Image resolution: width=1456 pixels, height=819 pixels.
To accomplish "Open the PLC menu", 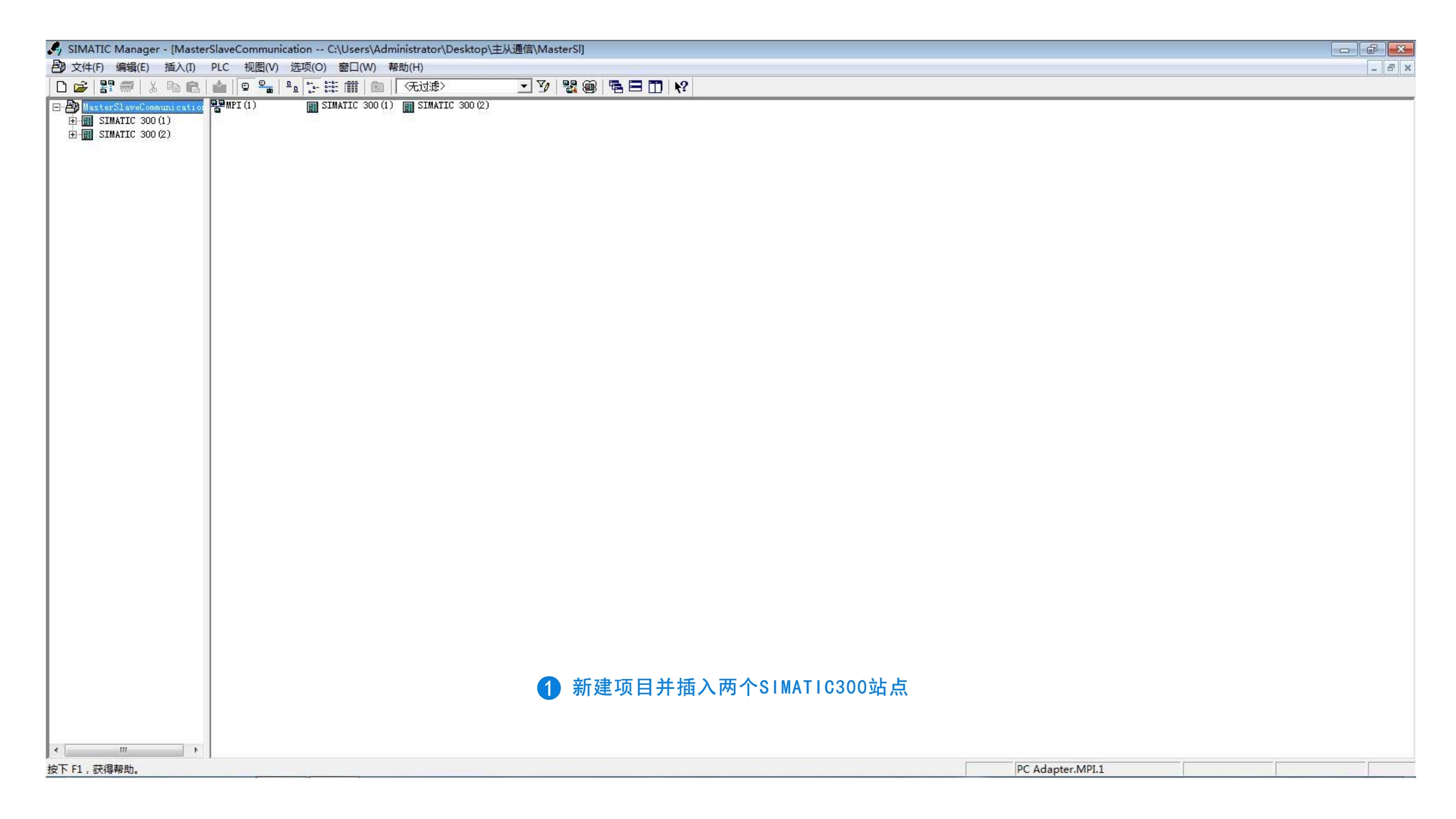I will [220, 67].
